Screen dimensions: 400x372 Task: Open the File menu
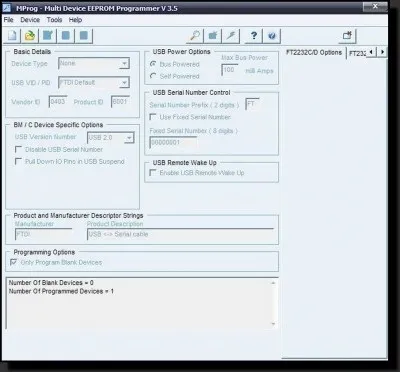pos(9,20)
